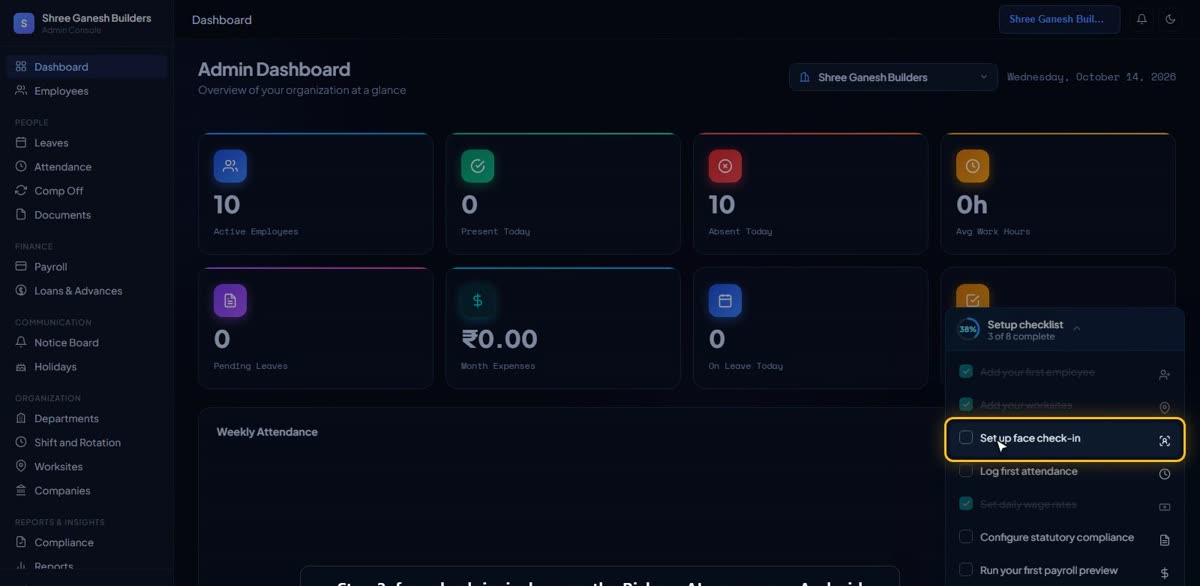
Task: Click the date 'Wednesday, October 14, 2026'
Action: [1091, 77]
